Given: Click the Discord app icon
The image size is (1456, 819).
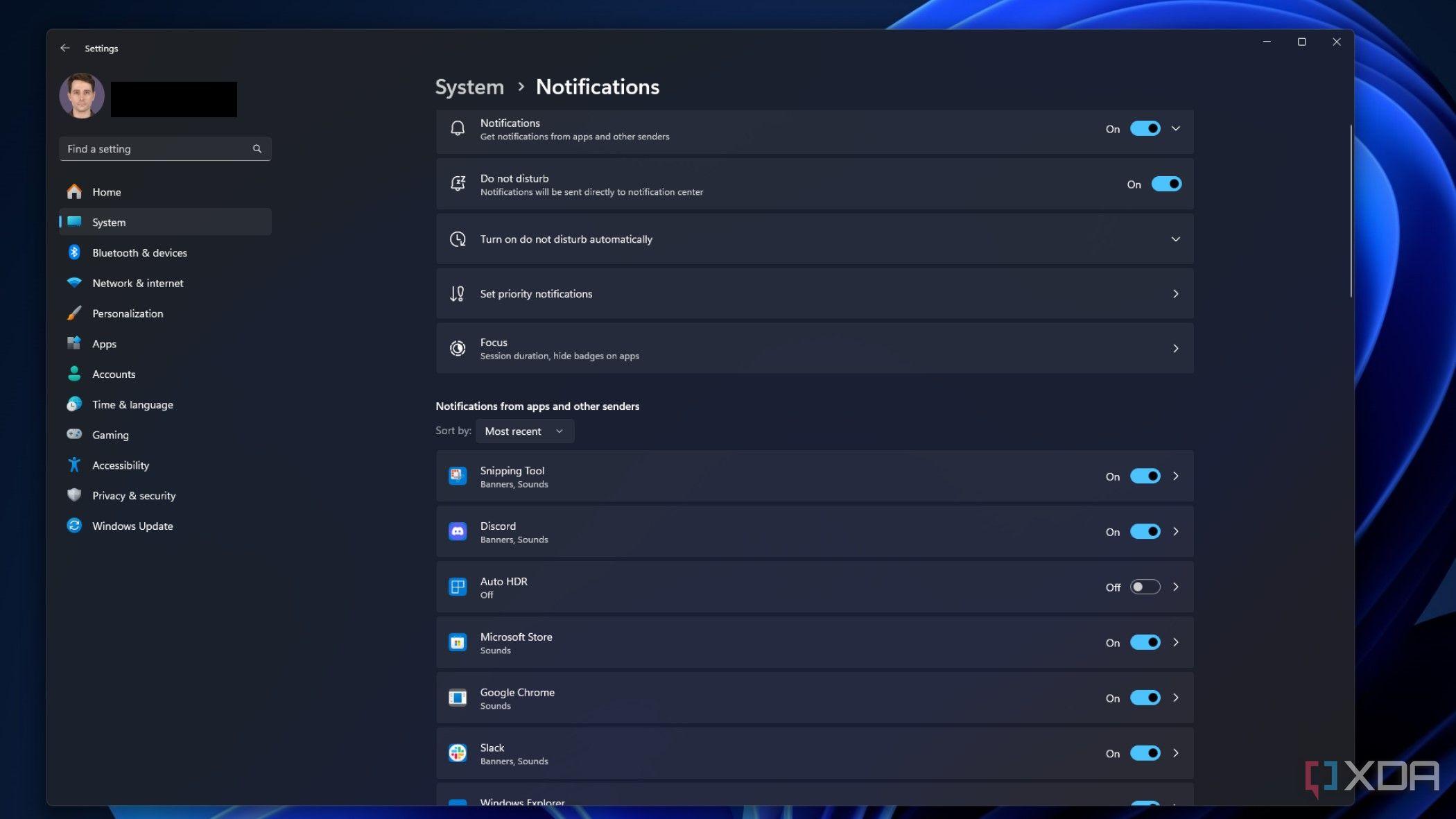Looking at the screenshot, I should pyautogui.click(x=457, y=531).
